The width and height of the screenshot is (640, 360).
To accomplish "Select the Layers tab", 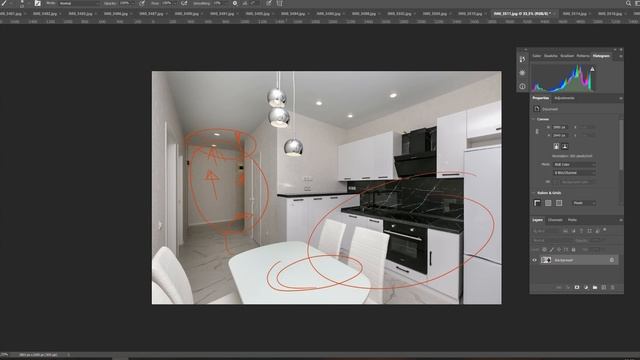I will (x=538, y=220).
